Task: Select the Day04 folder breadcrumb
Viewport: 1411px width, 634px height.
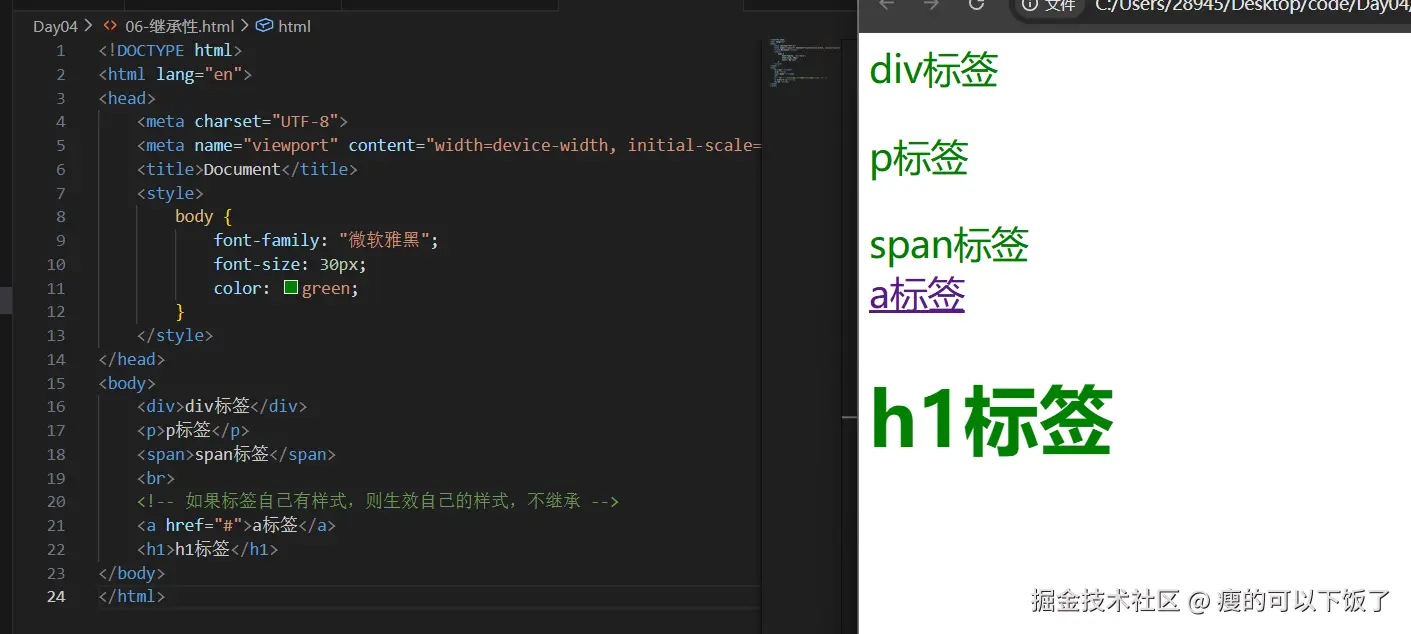Action: point(55,26)
